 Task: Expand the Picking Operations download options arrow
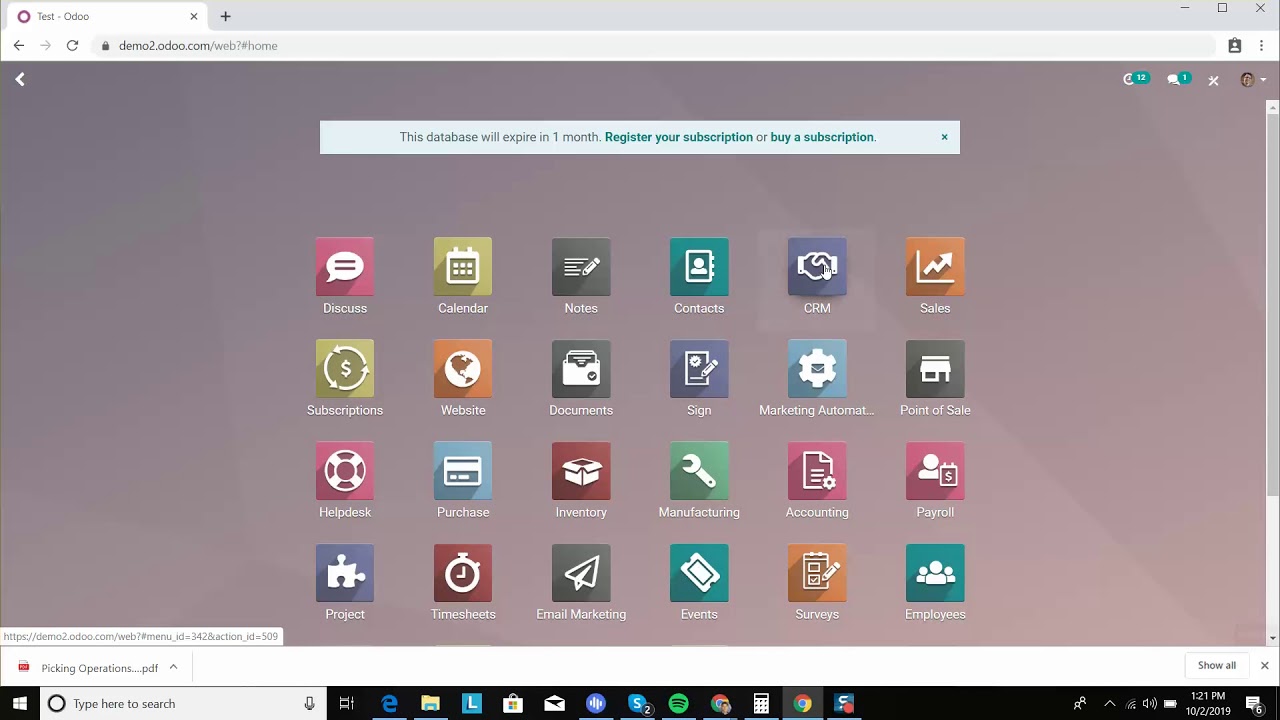173,667
